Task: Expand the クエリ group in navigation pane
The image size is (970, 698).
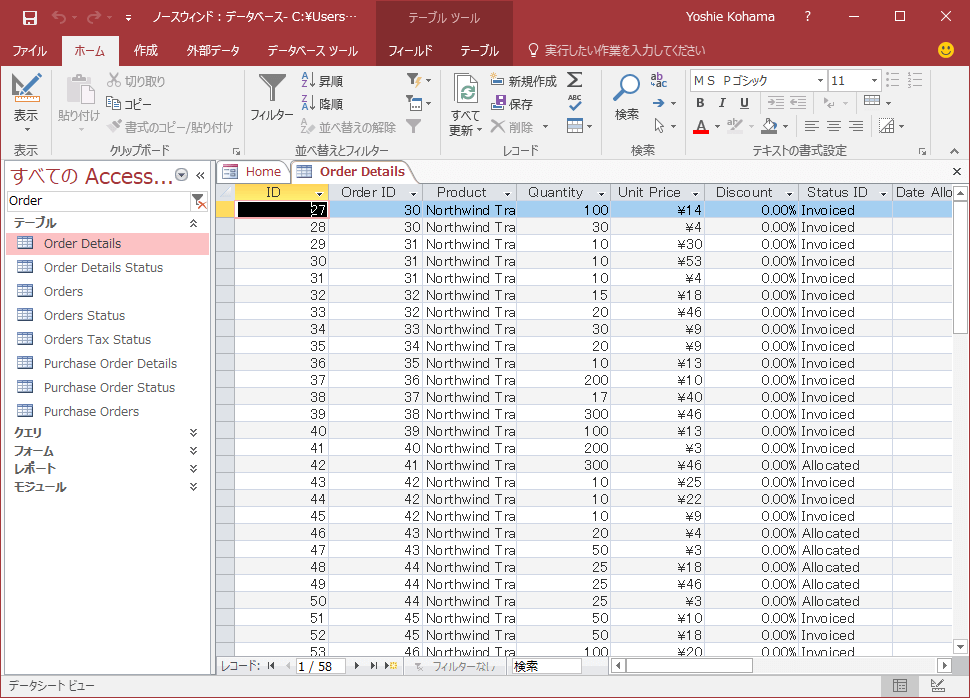Action: [193, 432]
